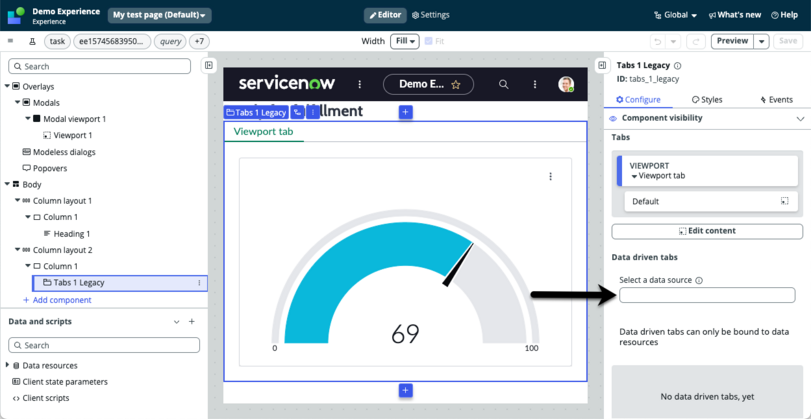Open the gauge widget's three-dot menu
This screenshot has width=811, height=419.
550,176
